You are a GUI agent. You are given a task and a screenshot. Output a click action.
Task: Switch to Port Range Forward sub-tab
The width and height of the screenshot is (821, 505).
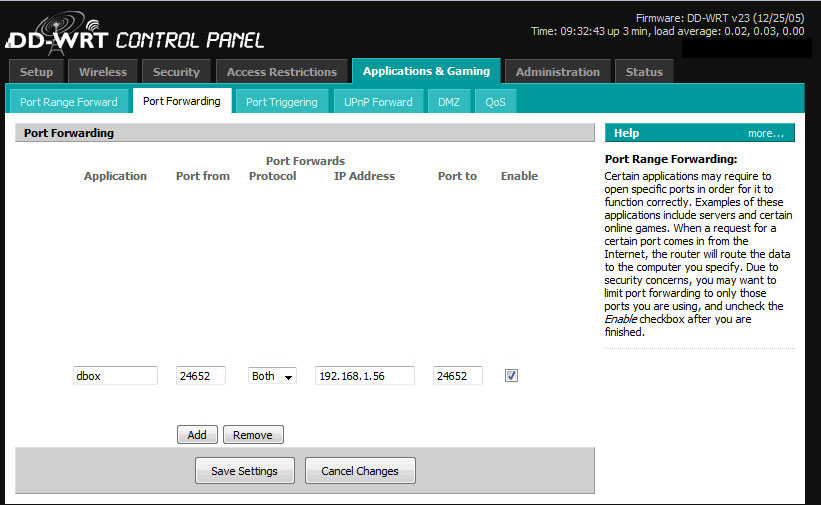[x=69, y=102]
